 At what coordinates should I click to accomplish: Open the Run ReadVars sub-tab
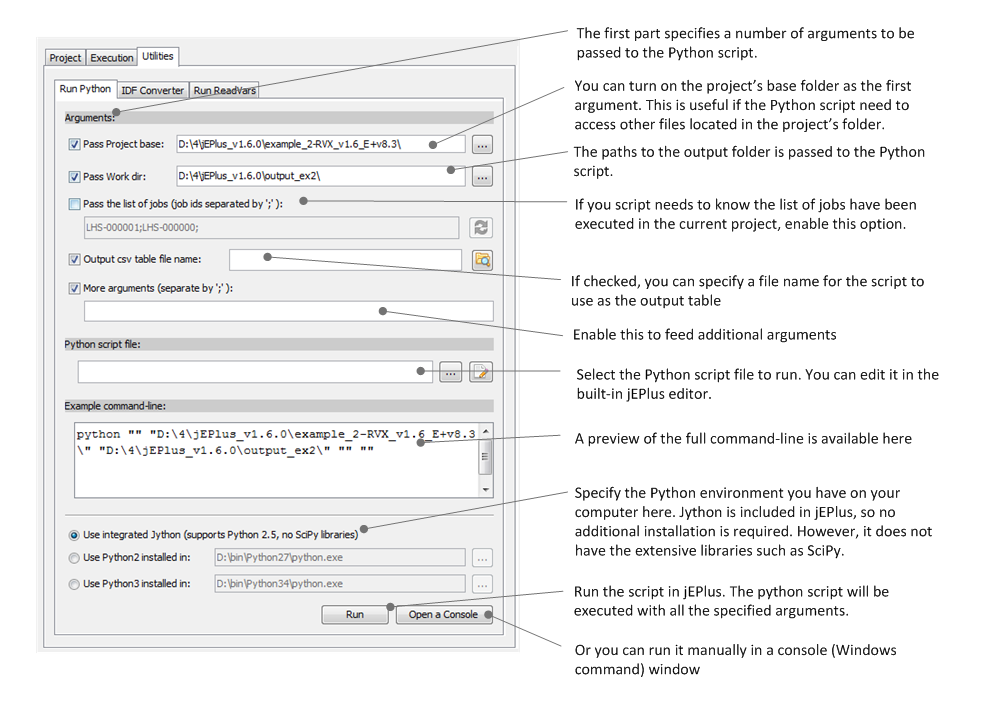coord(224,90)
